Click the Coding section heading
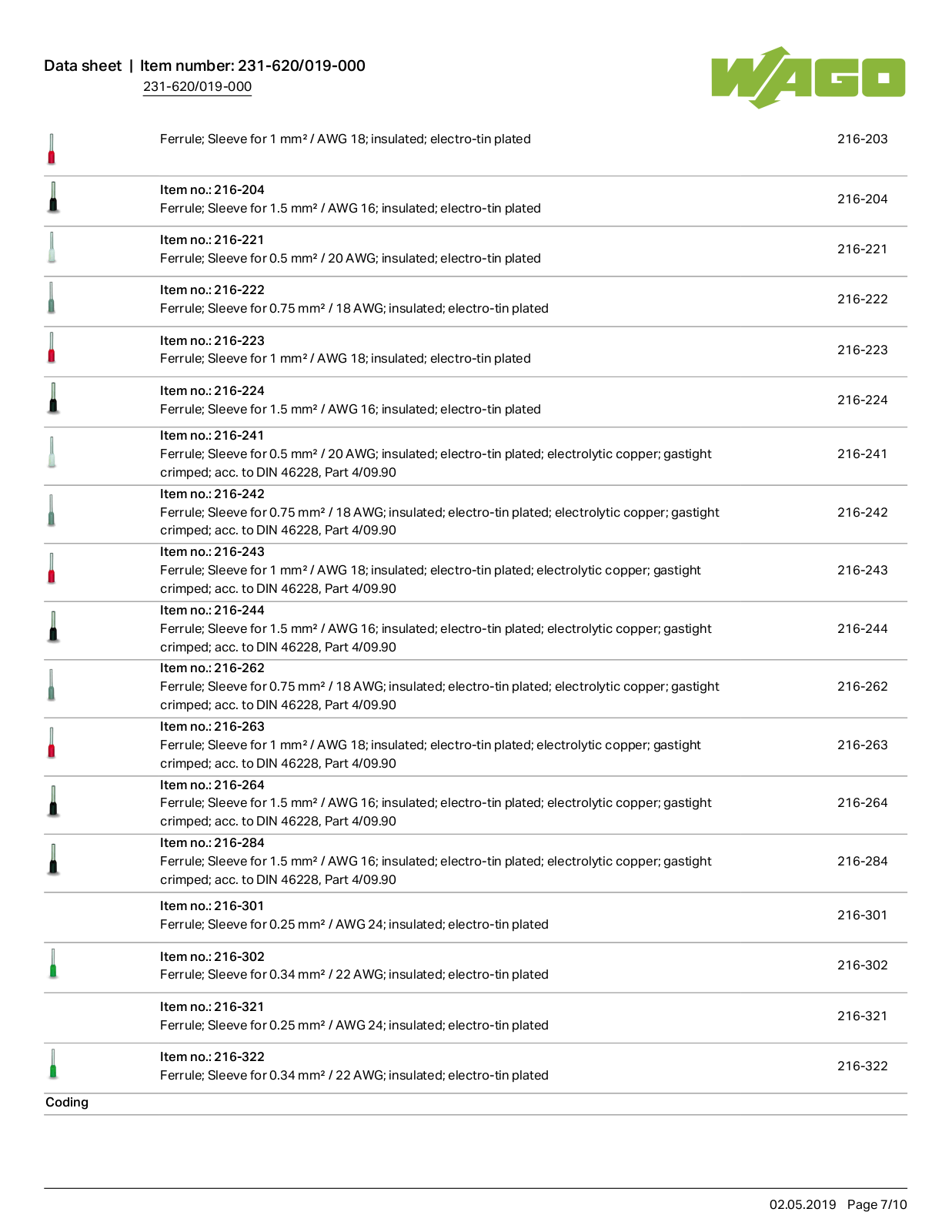The image size is (952, 1232). pyautogui.click(x=67, y=1103)
